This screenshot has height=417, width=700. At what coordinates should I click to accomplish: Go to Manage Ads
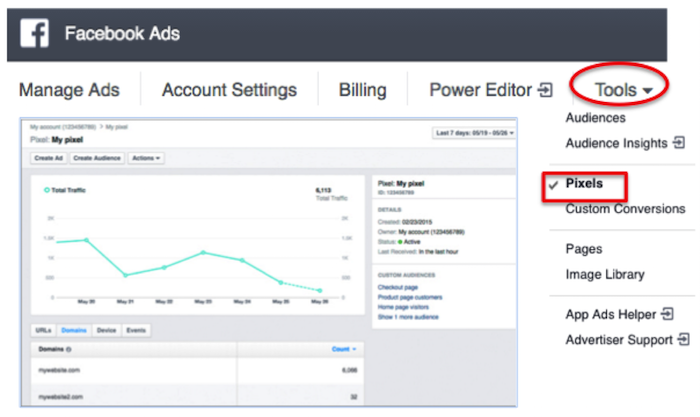[x=69, y=90]
